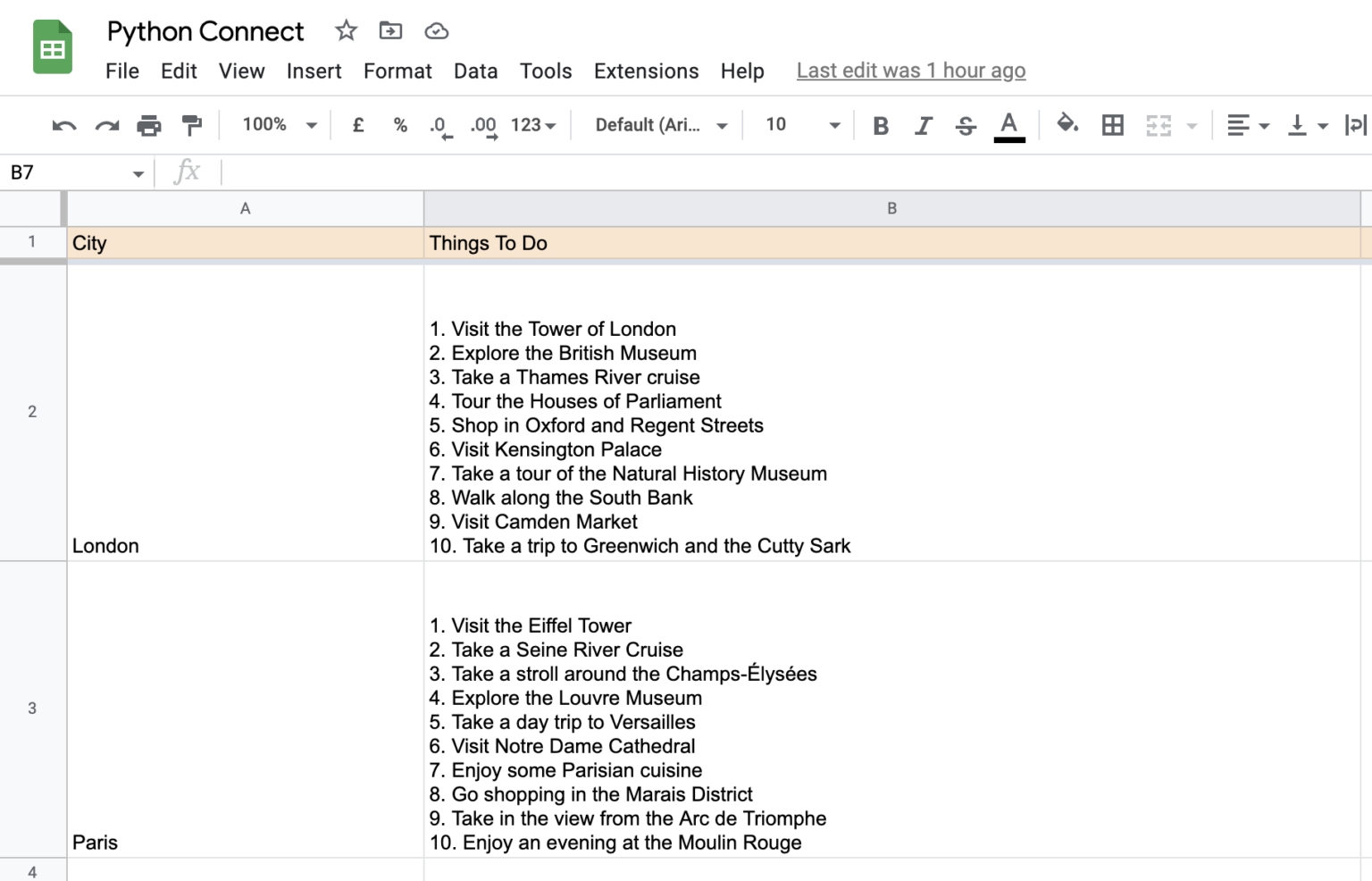The height and width of the screenshot is (881, 1372).
Task: Star the Python Connect spreadsheet
Action: (x=346, y=29)
